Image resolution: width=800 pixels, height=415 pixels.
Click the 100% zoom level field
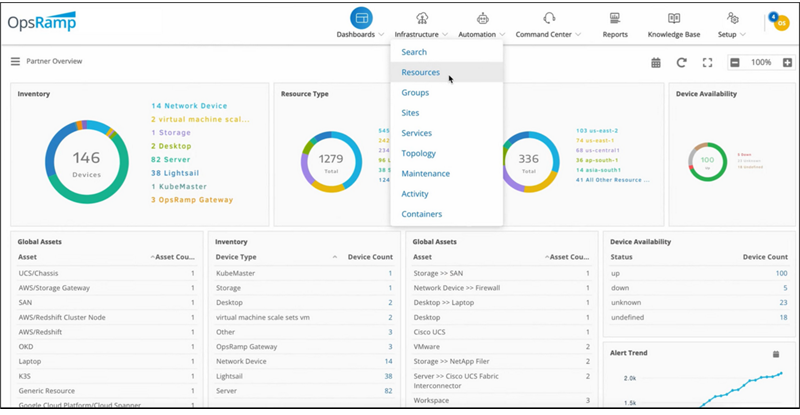click(761, 63)
